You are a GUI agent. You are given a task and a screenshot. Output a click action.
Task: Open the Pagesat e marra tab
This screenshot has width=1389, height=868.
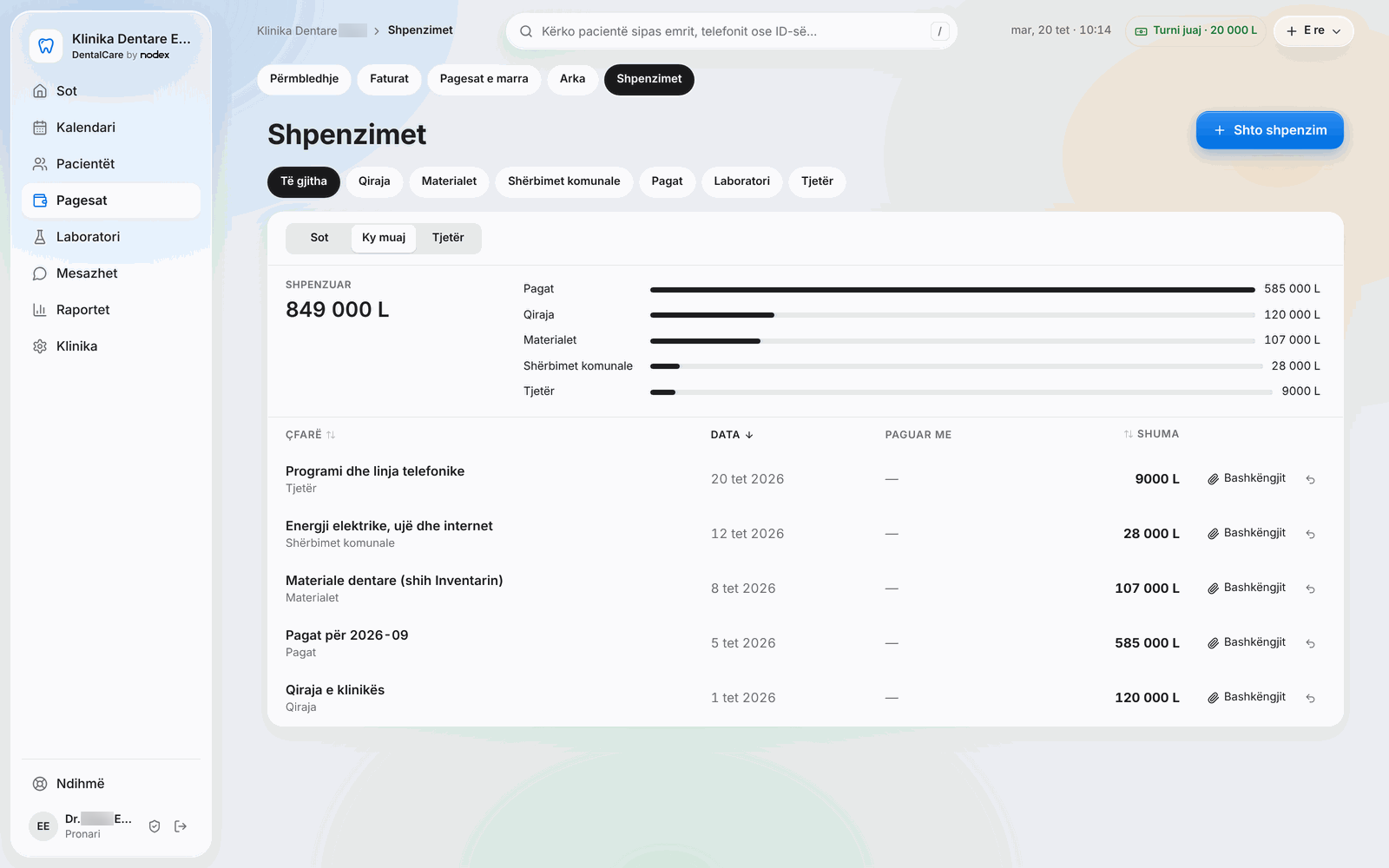pos(484,79)
